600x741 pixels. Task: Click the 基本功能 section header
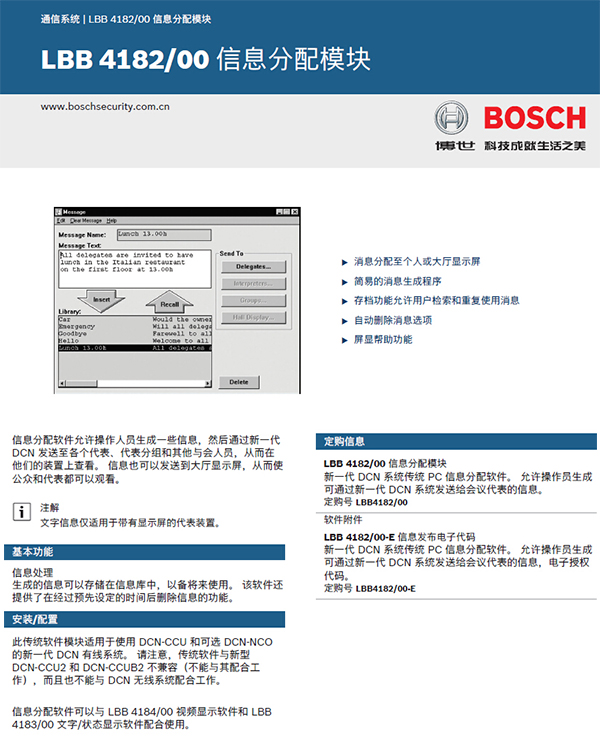click(x=145, y=552)
